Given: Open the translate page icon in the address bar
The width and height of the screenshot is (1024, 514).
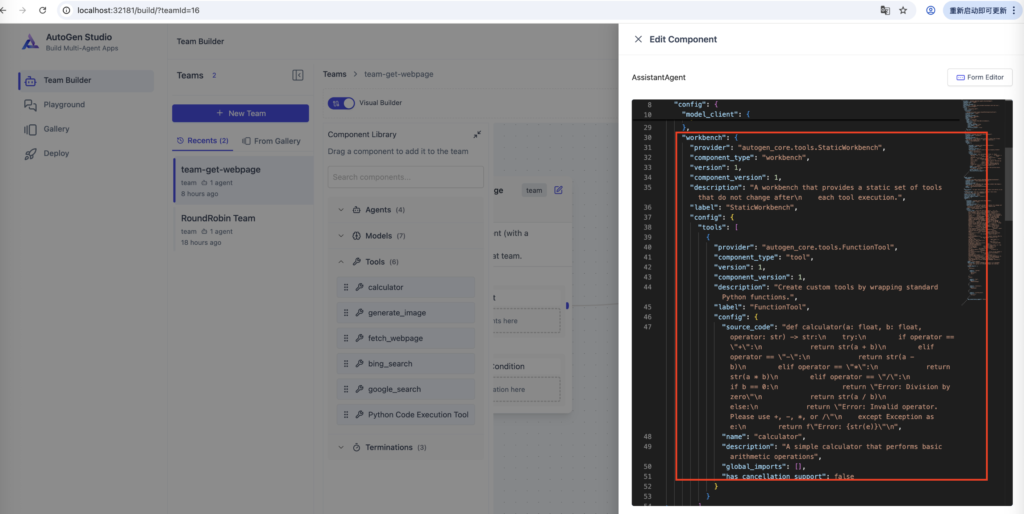Looking at the screenshot, I should tap(885, 10).
